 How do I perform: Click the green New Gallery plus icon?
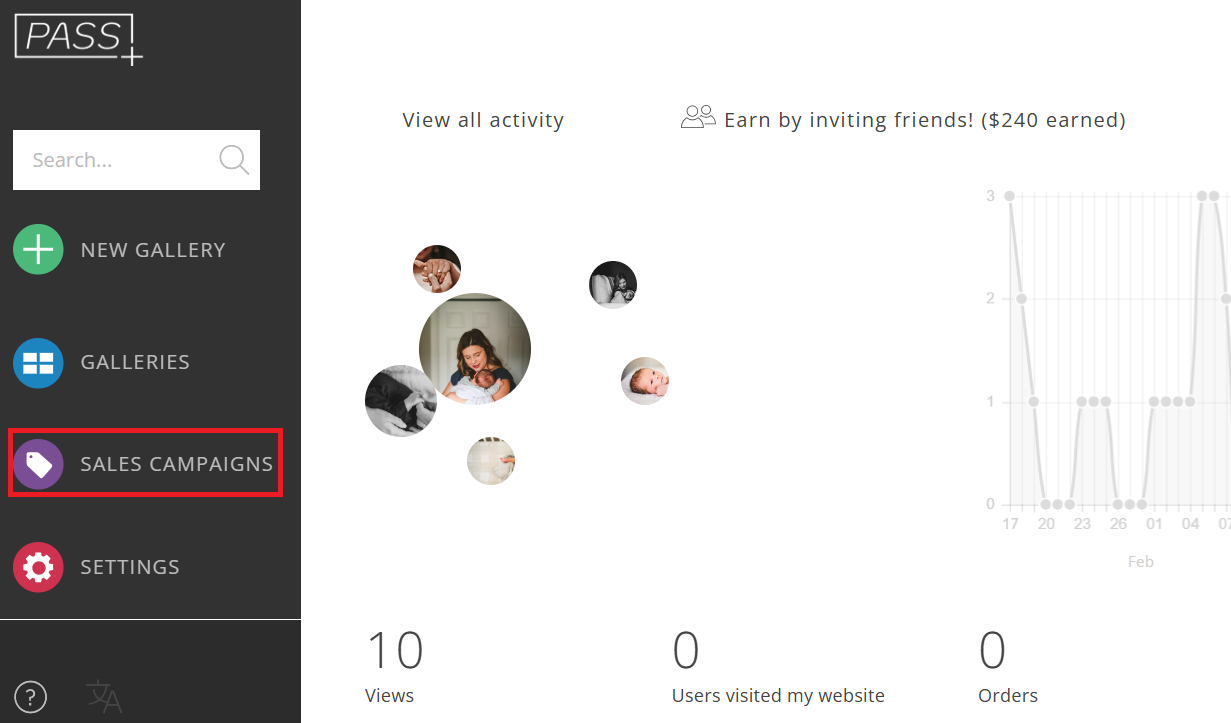coord(38,249)
